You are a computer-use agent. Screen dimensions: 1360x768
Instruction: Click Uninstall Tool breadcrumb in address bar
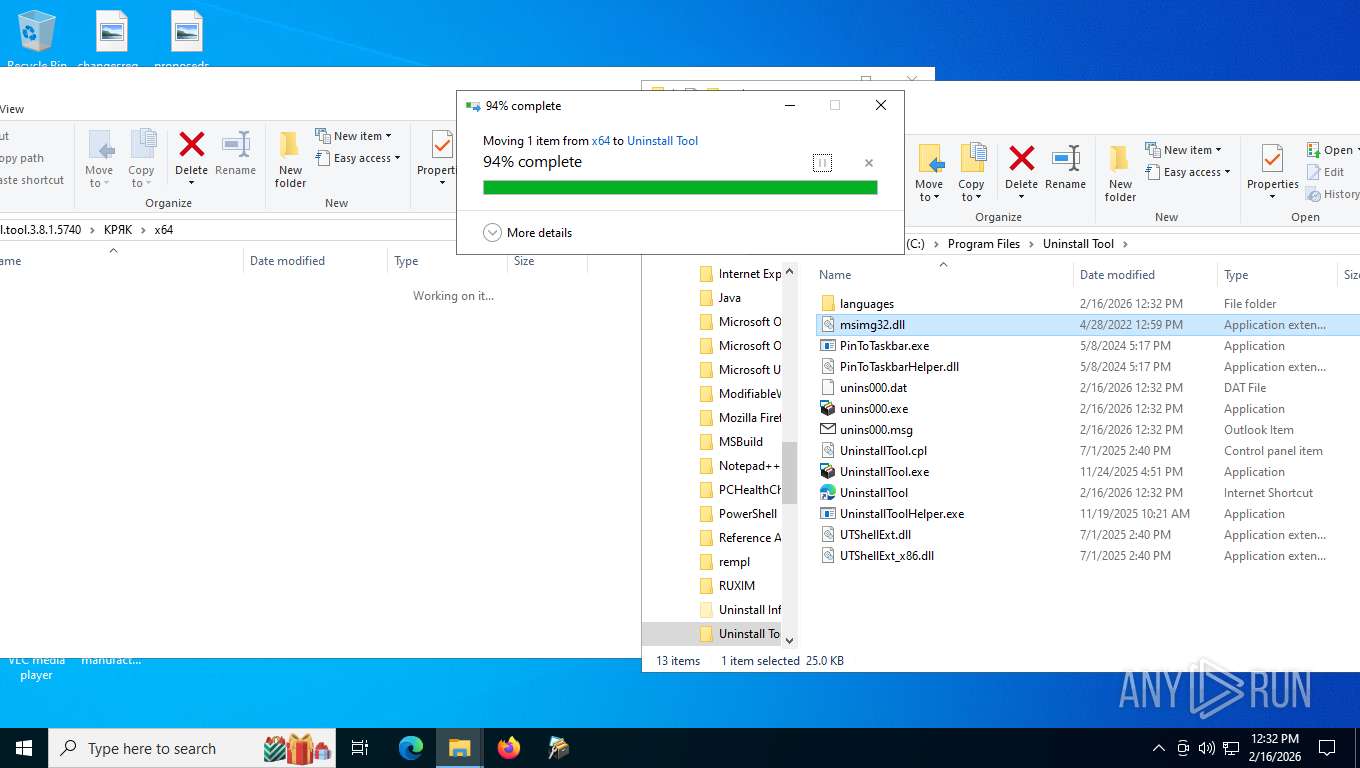tap(1078, 244)
